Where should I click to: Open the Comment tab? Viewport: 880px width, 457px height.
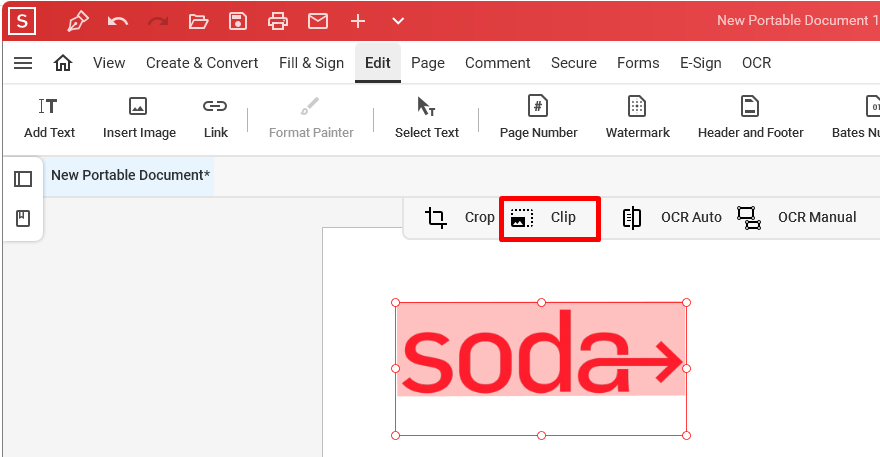click(497, 63)
